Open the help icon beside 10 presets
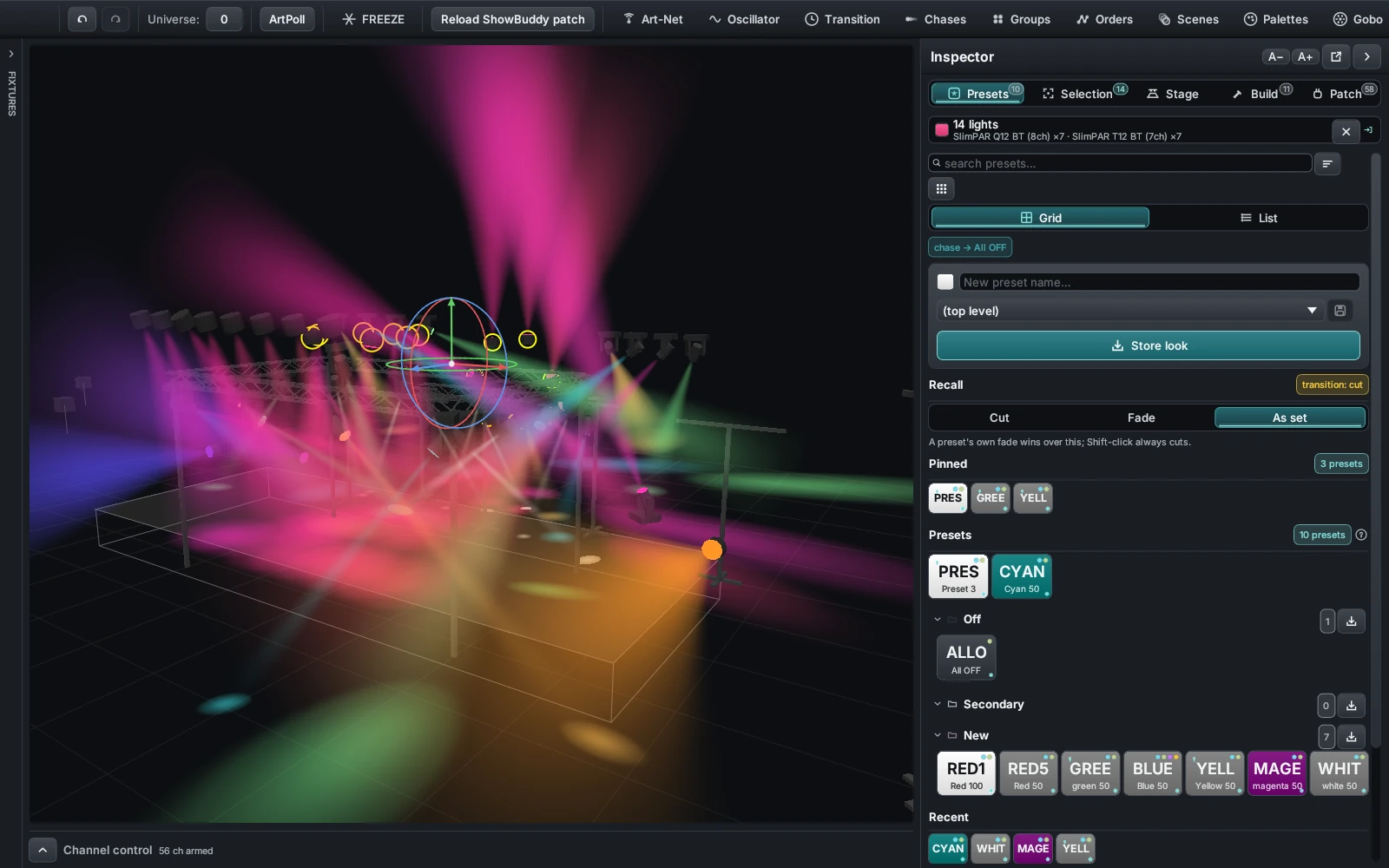 click(1361, 535)
